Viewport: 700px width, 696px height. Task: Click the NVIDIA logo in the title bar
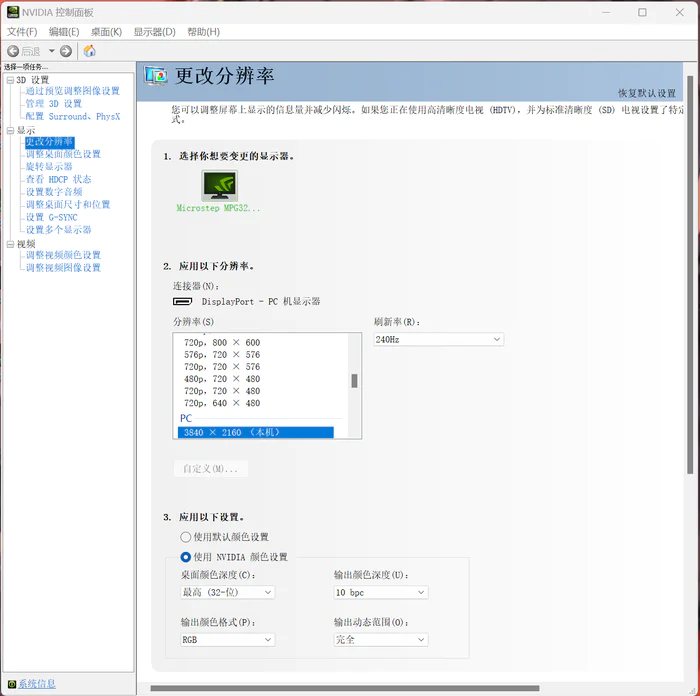click(x=13, y=12)
